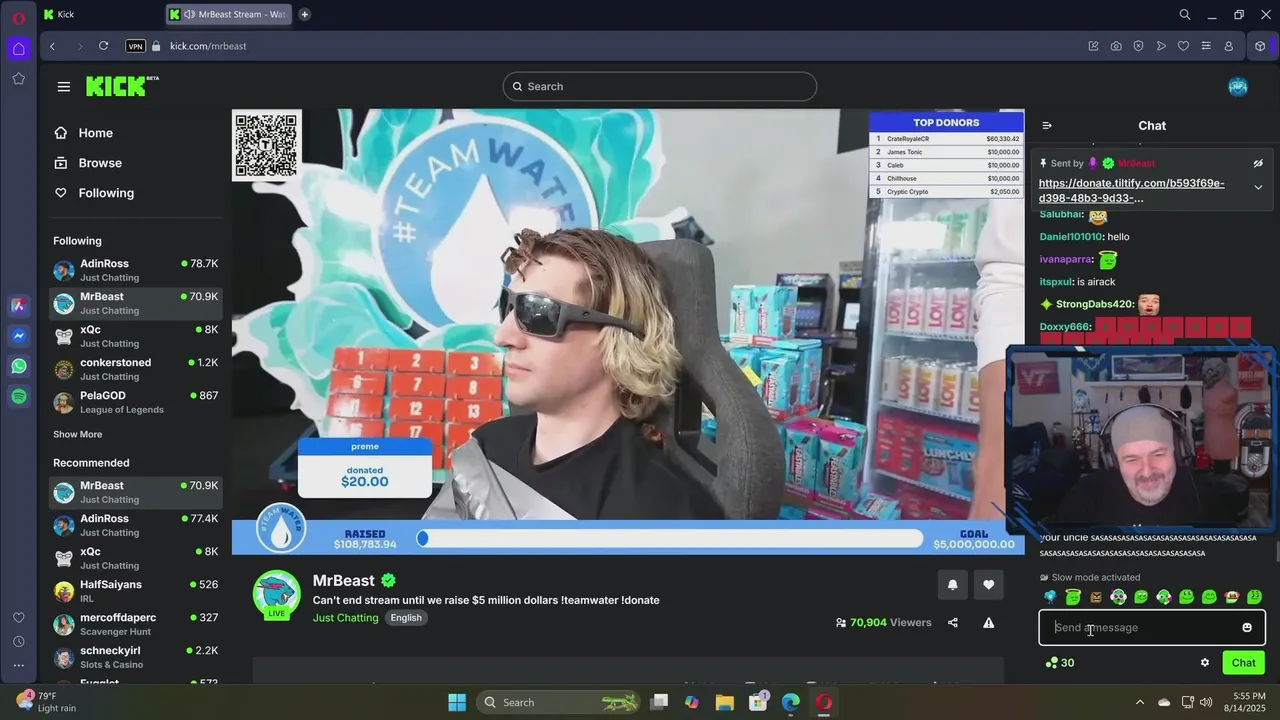Screen dimensions: 1280x720
Task: Open Opera easy setup sliders icon
Action: point(1206,46)
